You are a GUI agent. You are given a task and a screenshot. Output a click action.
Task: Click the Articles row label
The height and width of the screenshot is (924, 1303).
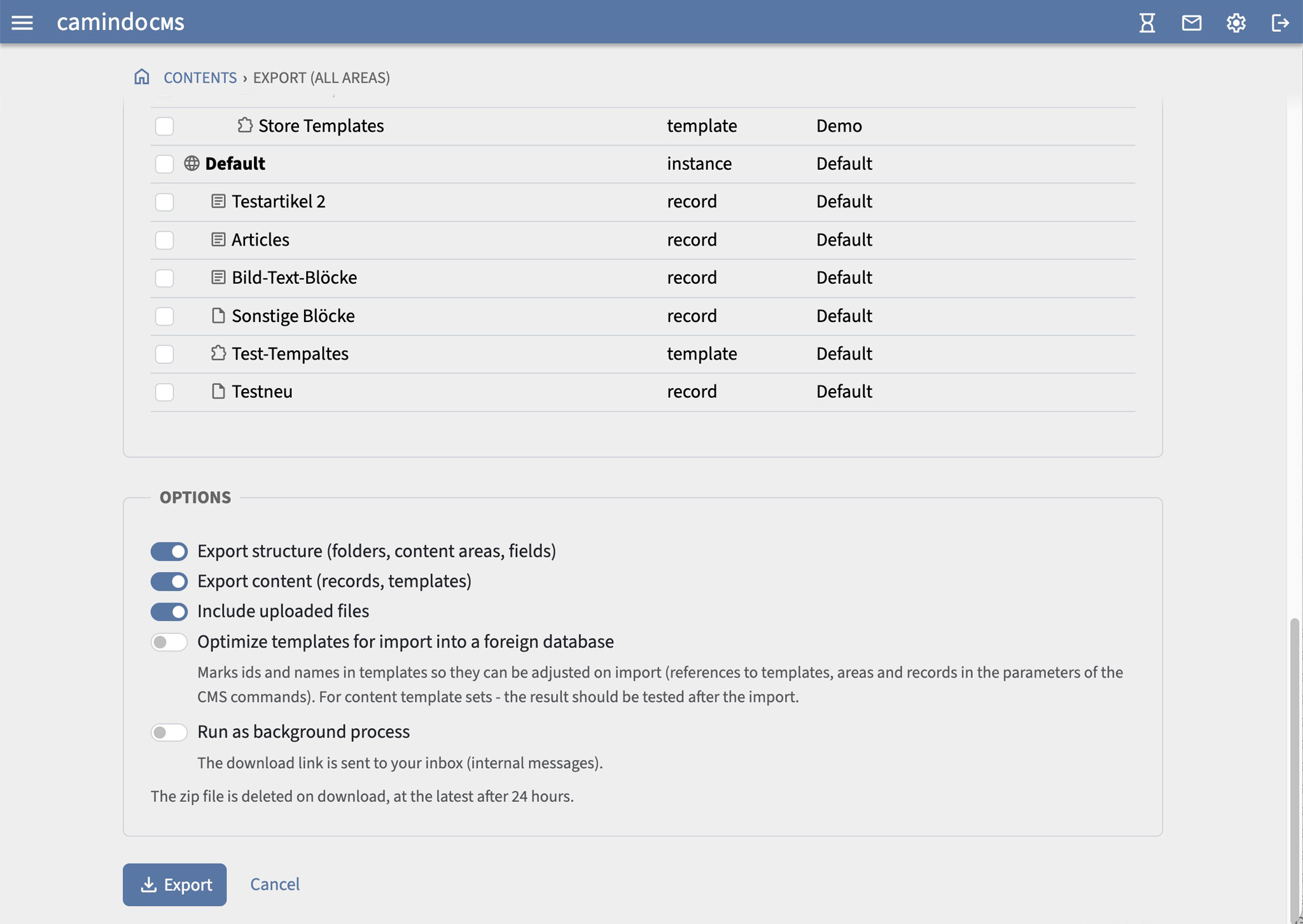point(260,239)
